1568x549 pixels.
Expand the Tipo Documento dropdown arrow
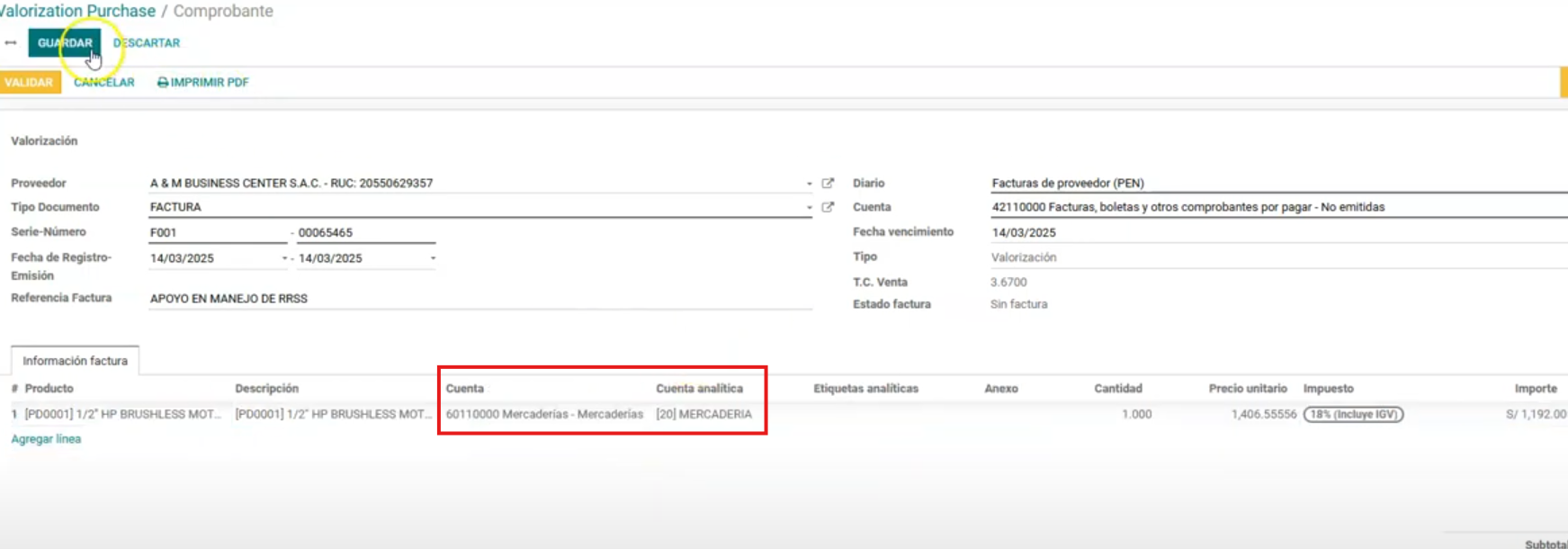coord(809,208)
